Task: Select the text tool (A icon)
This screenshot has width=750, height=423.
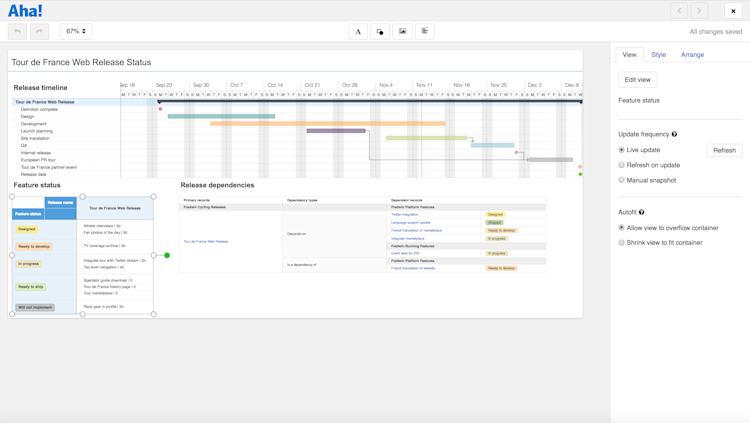Action: pyautogui.click(x=358, y=32)
